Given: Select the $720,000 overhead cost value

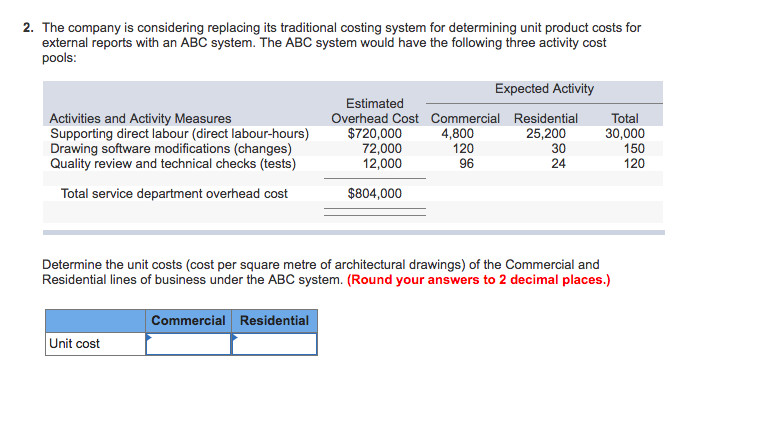Looking at the screenshot, I should (375, 133).
